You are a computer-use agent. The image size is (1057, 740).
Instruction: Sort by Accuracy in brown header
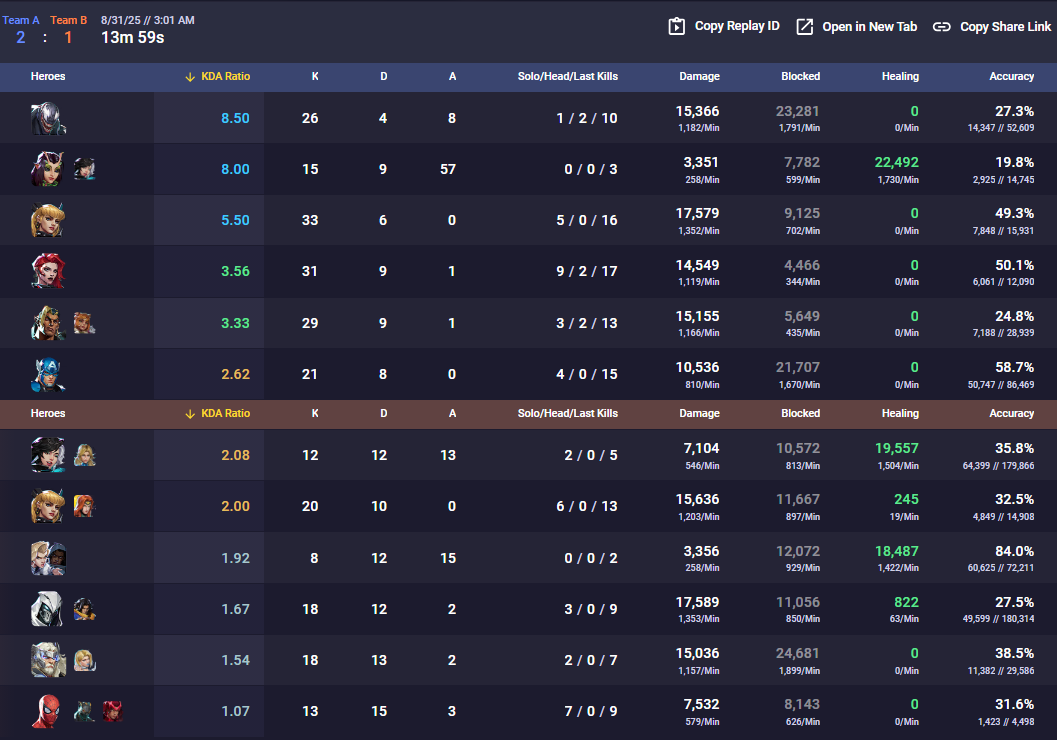click(x=1011, y=413)
